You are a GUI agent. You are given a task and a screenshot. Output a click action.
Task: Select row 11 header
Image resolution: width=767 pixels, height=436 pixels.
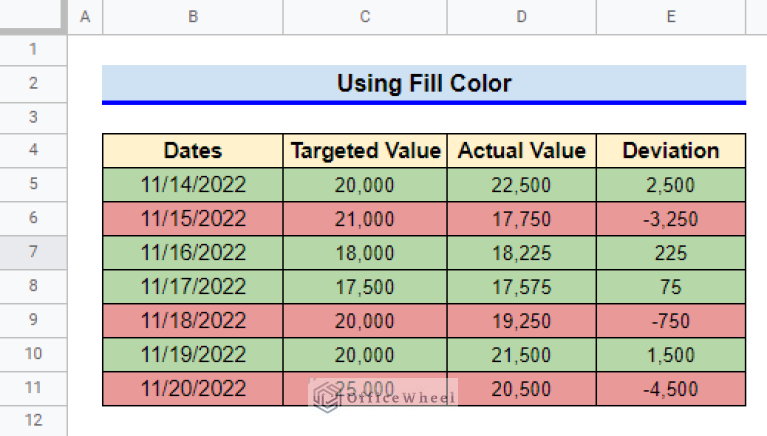(x=33, y=388)
